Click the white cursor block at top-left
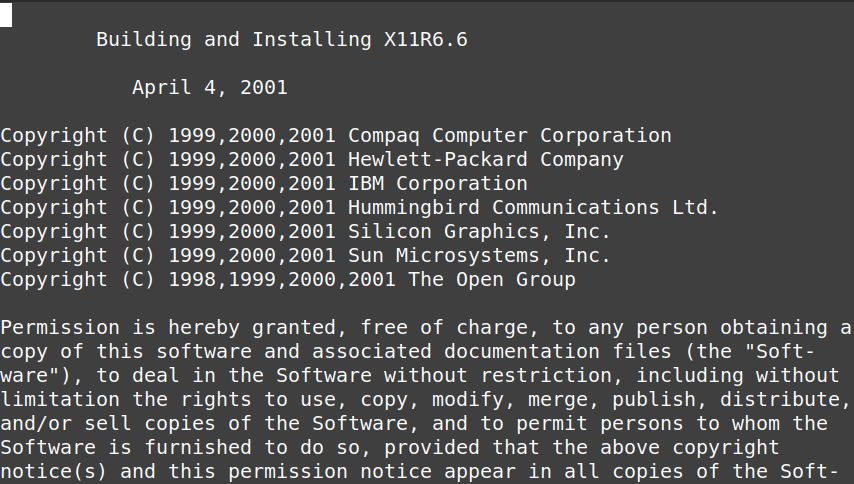This screenshot has width=854, height=484. [x=6, y=15]
